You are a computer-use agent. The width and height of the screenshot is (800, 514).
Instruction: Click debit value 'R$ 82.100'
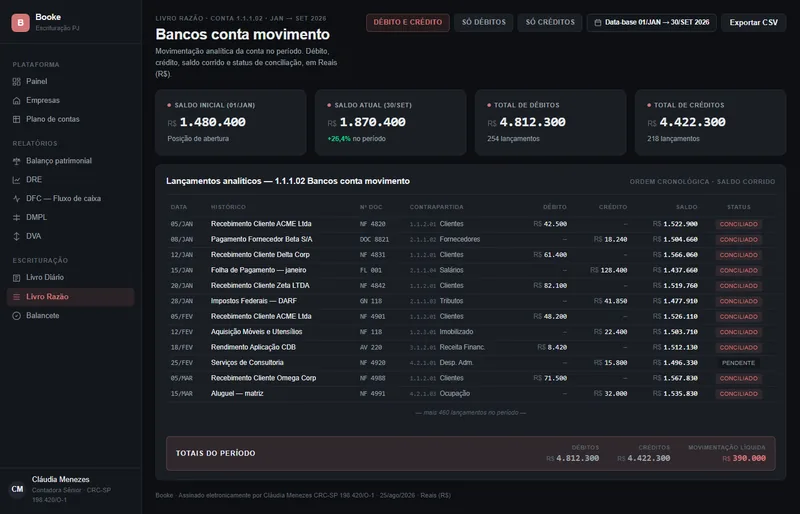click(x=550, y=286)
